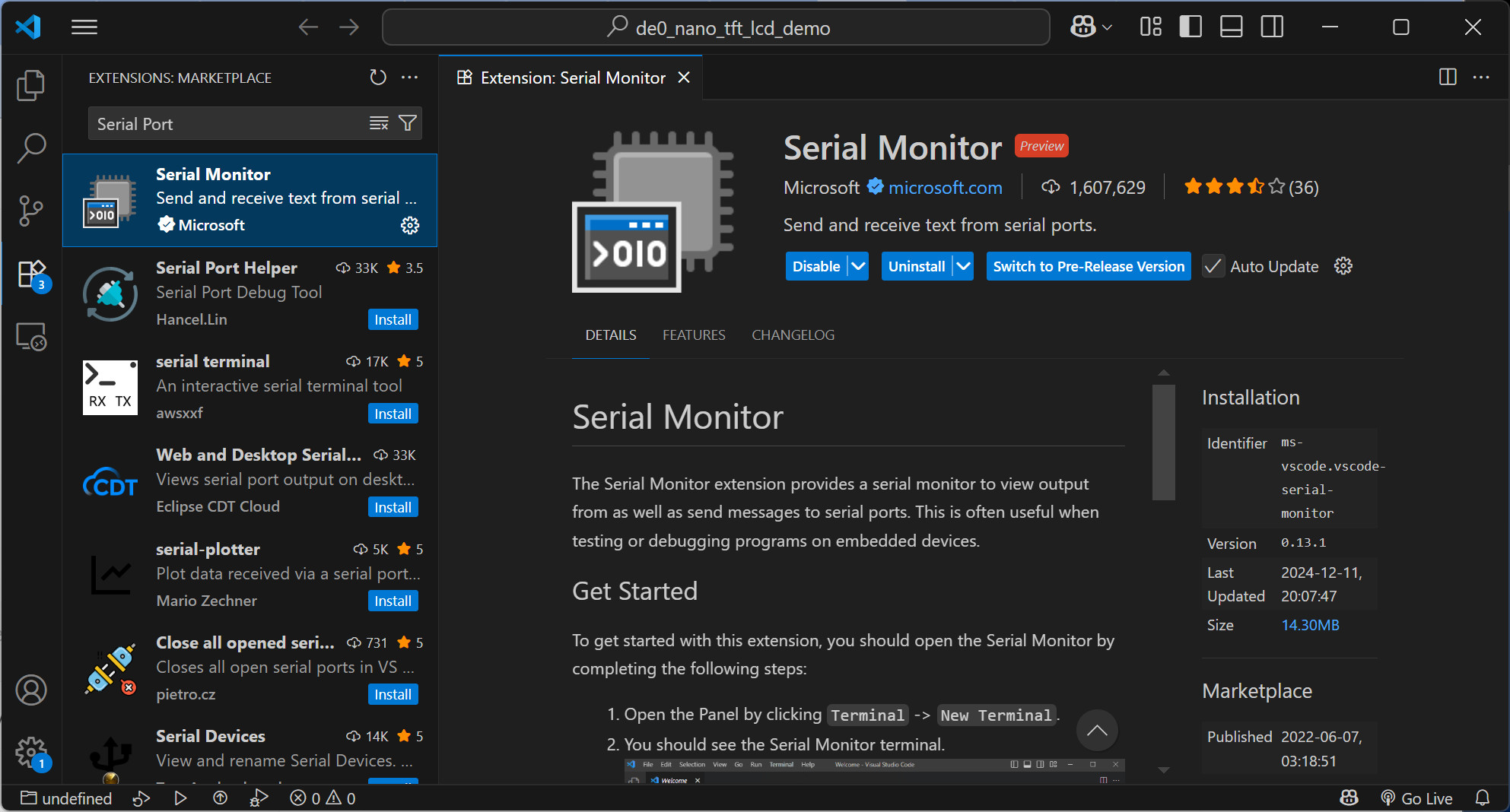Switch to the CHANGELOG tab
Viewport: 1510px width, 812px height.
[x=793, y=335]
